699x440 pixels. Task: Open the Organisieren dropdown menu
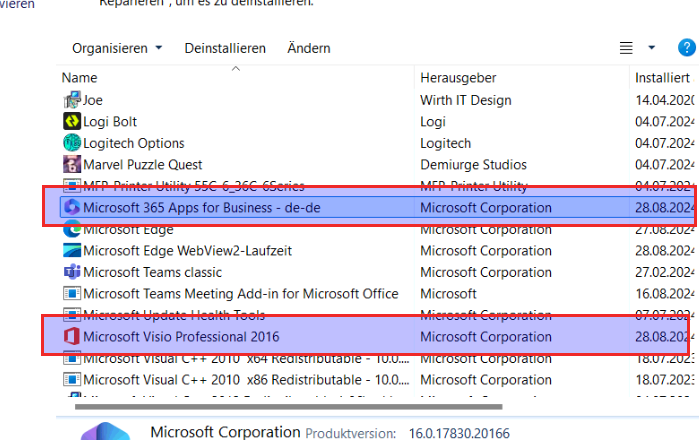click(116, 48)
